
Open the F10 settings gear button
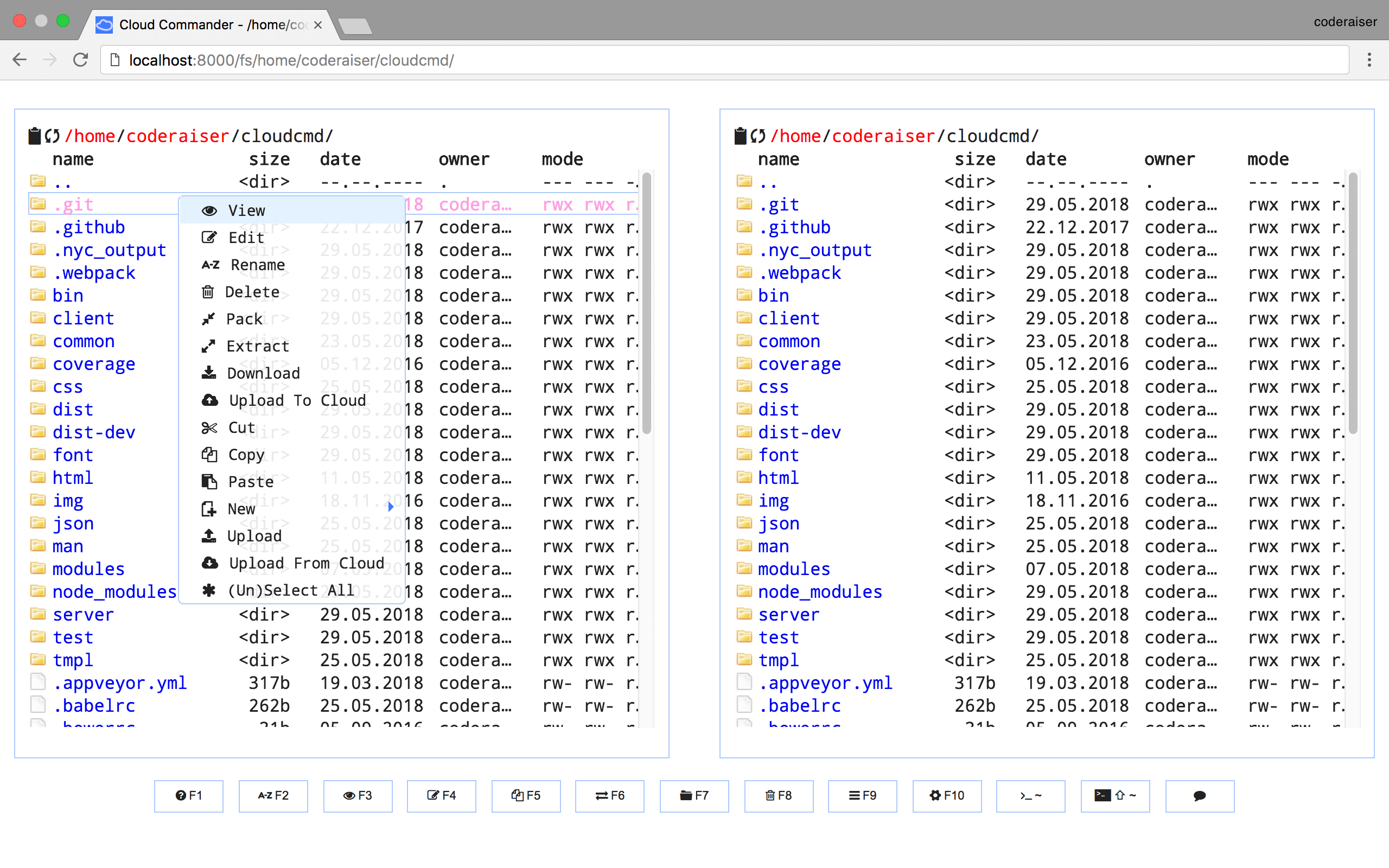[946, 795]
